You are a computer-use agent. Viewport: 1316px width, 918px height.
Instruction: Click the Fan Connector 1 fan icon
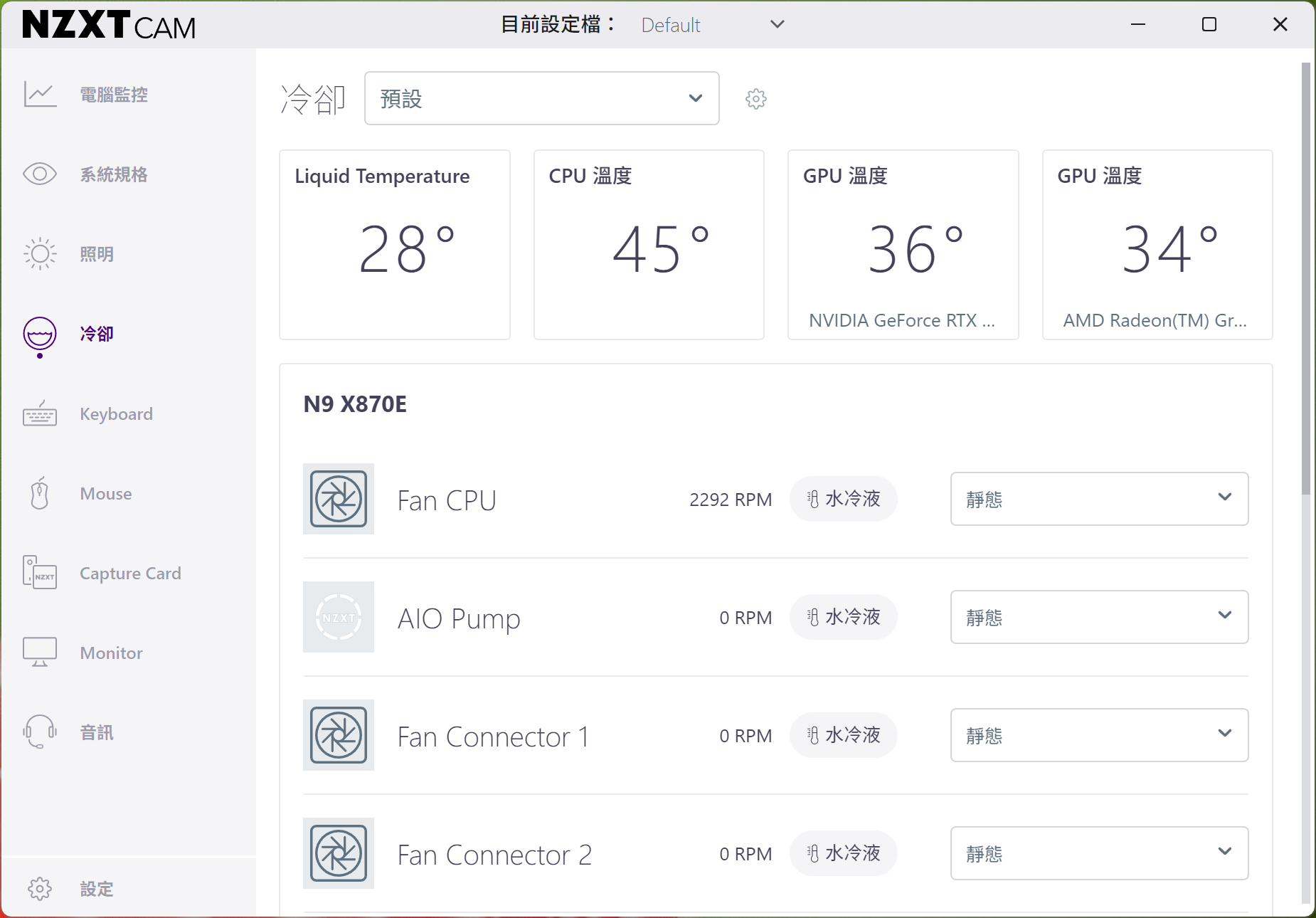point(339,735)
